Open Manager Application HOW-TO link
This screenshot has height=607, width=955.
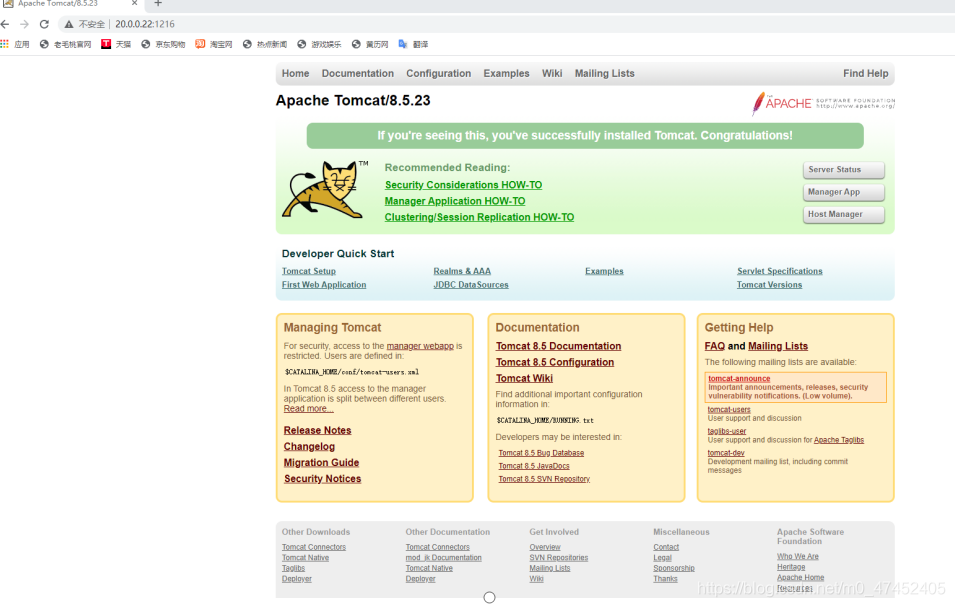click(x=454, y=201)
